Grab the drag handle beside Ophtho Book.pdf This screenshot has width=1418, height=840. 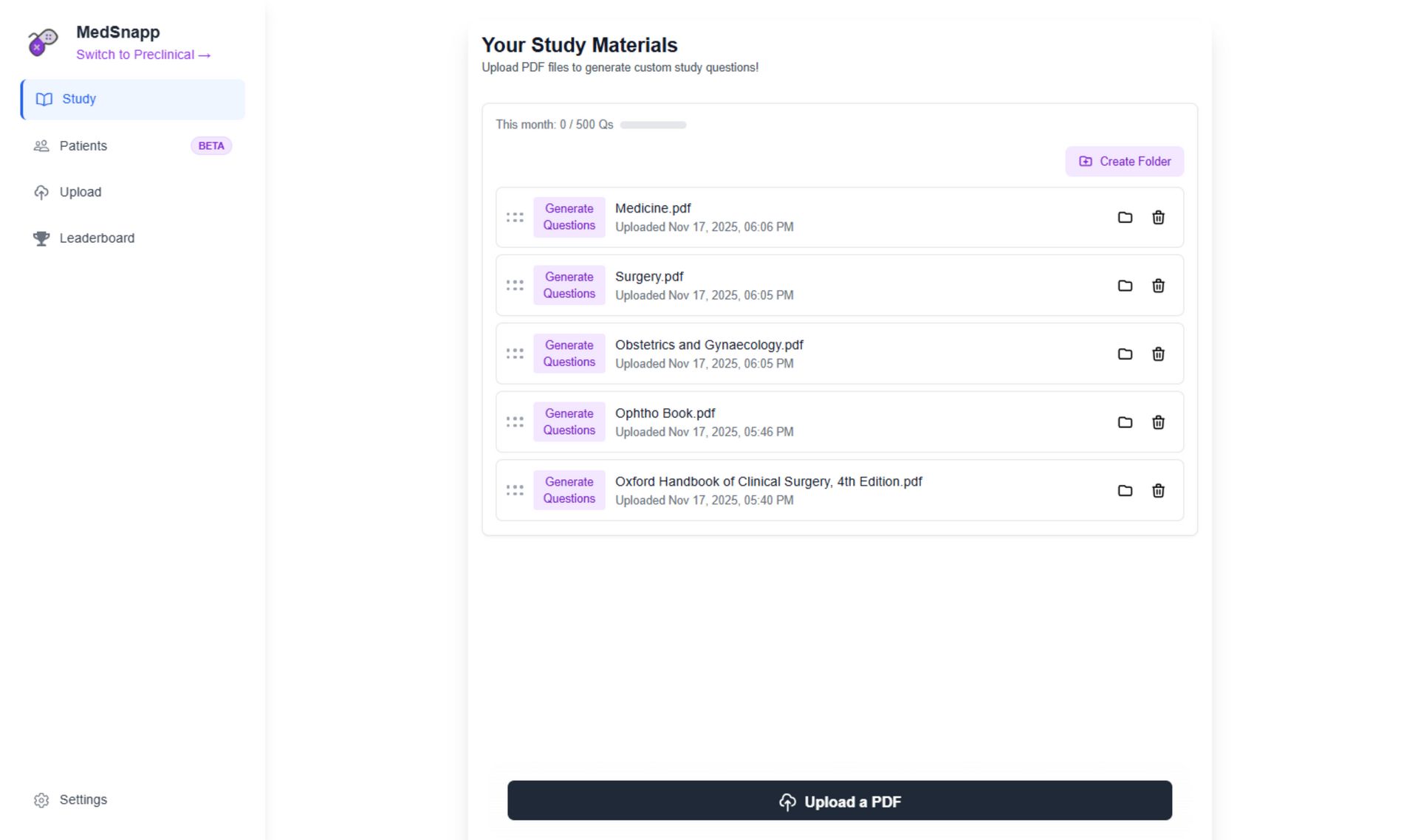pyautogui.click(x=515, y=422)
